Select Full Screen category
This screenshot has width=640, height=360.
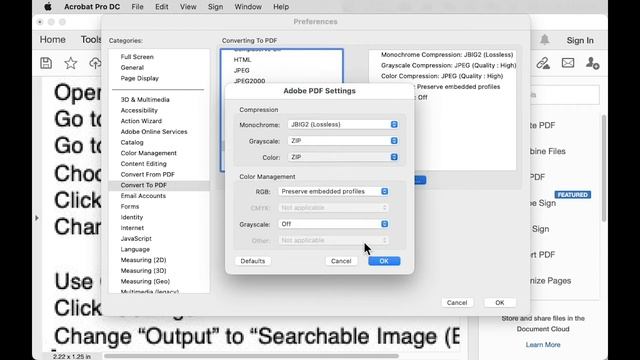[x=137, y=57]
